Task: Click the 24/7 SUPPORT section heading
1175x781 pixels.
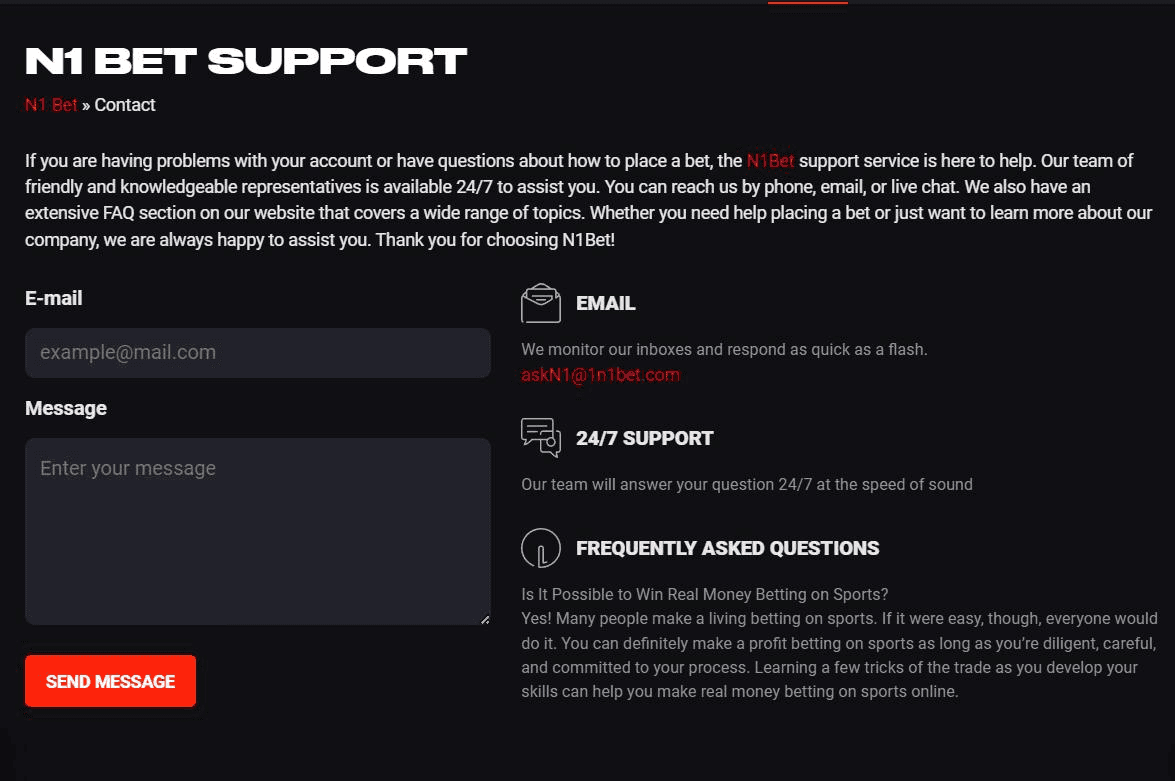Action: pos(644,438)
